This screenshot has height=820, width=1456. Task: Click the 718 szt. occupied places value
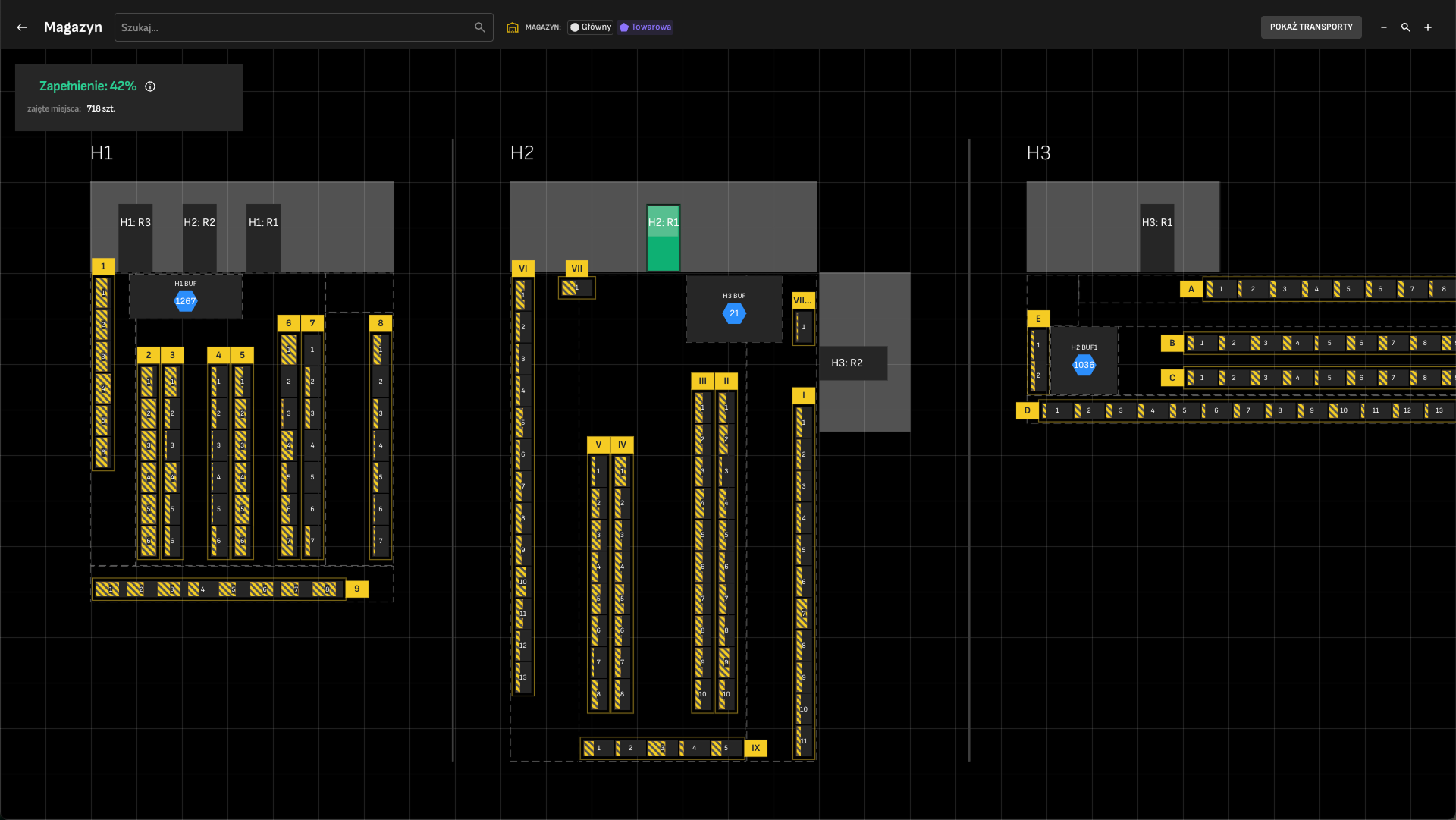pos(101,109)
